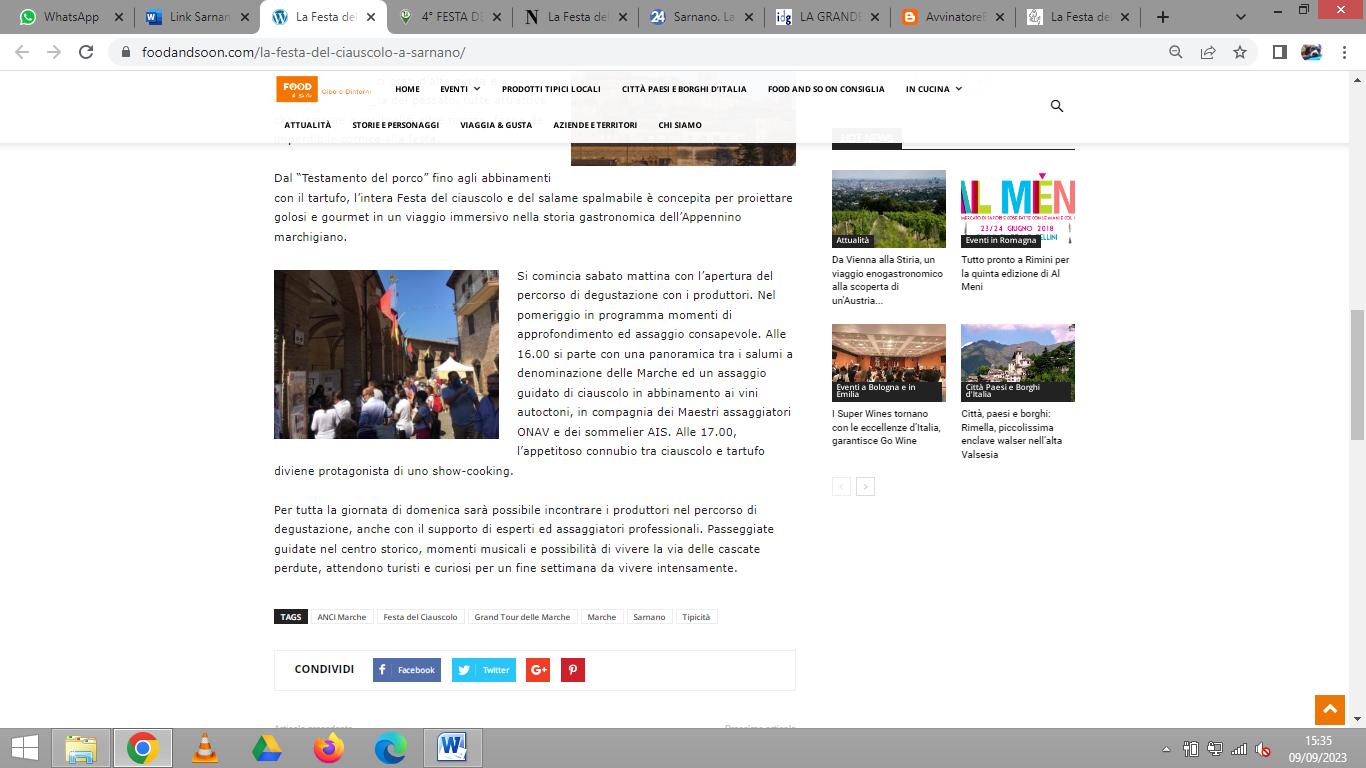Share the article on Facebook
Screen dimensions: 1366x768
407,670
